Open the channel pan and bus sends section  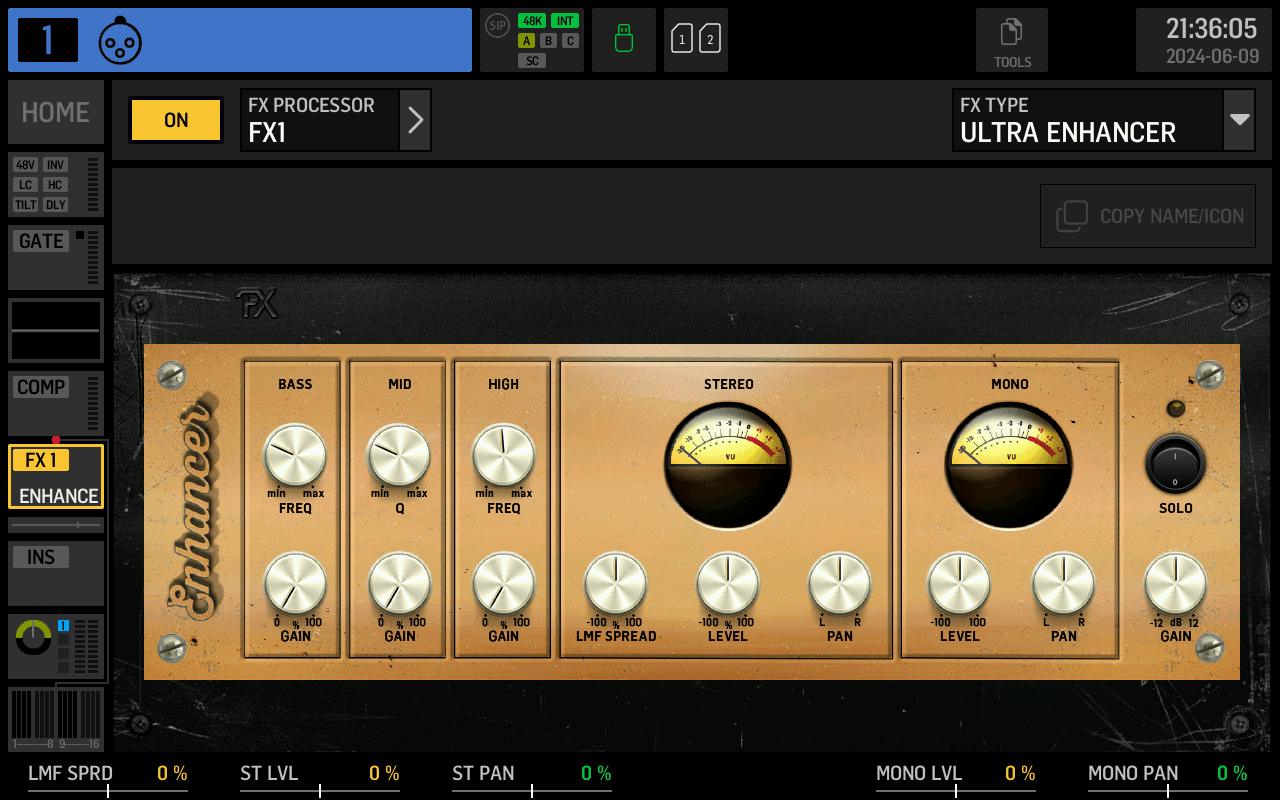point(56,647)
